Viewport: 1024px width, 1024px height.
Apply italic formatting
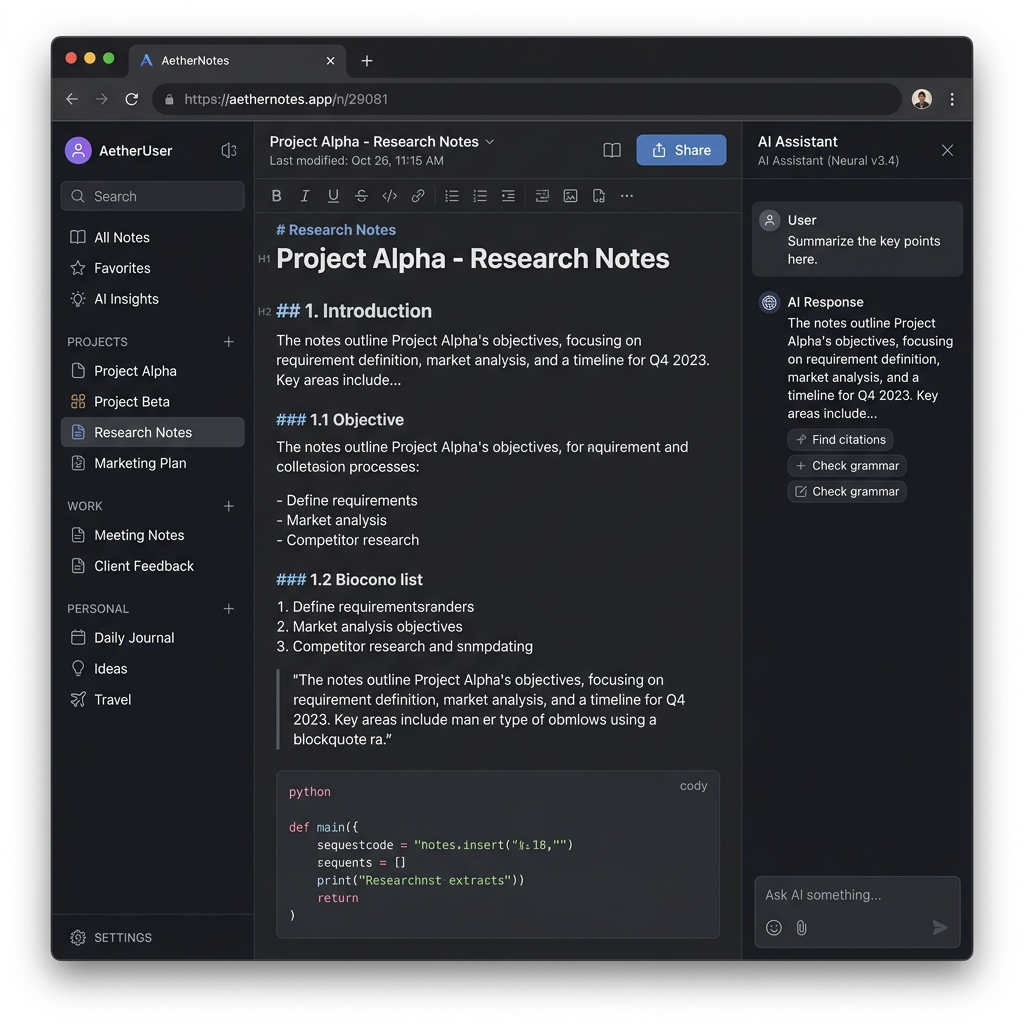(304, 196)
